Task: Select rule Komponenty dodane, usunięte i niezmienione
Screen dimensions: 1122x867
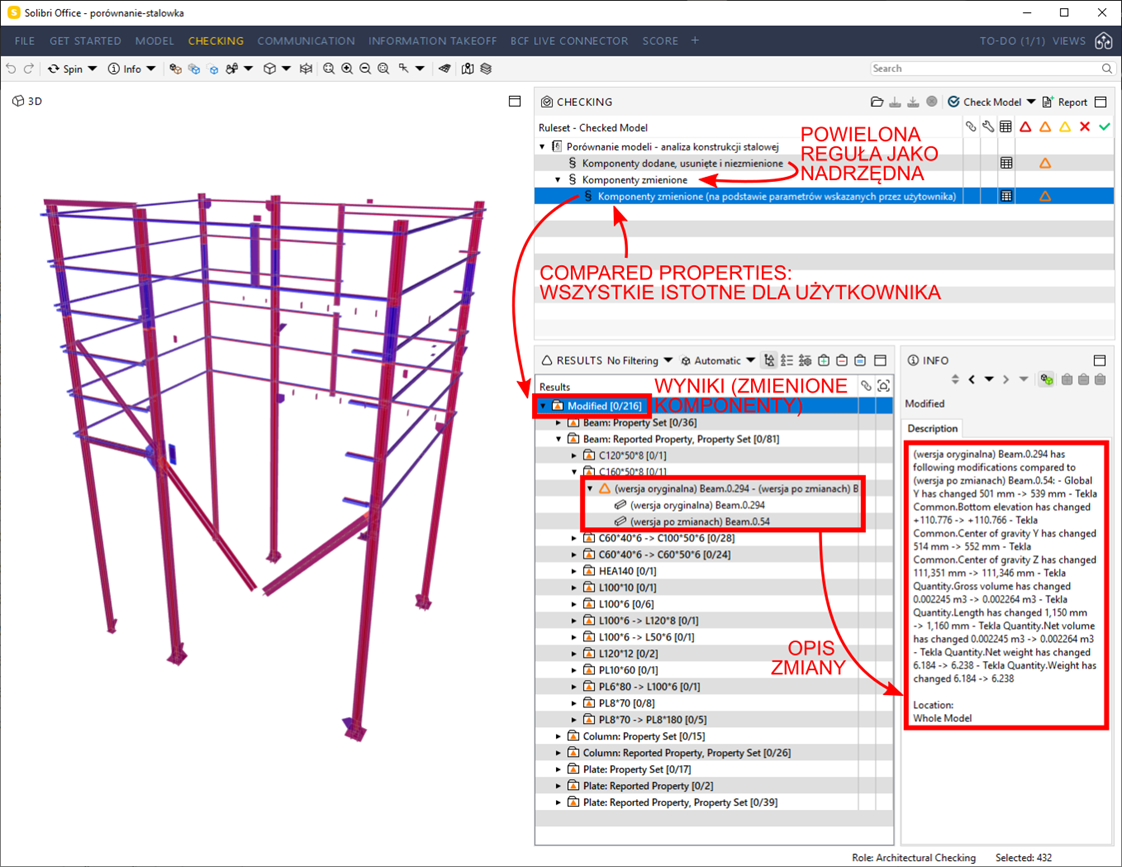Action: tap(682, 163)
